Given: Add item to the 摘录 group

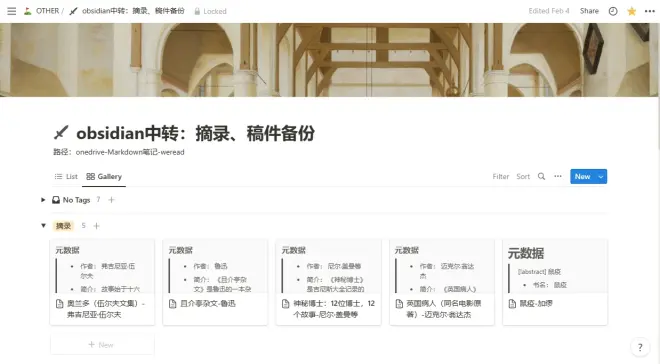Looking at the screenshot, I should (x=96, y=226).
